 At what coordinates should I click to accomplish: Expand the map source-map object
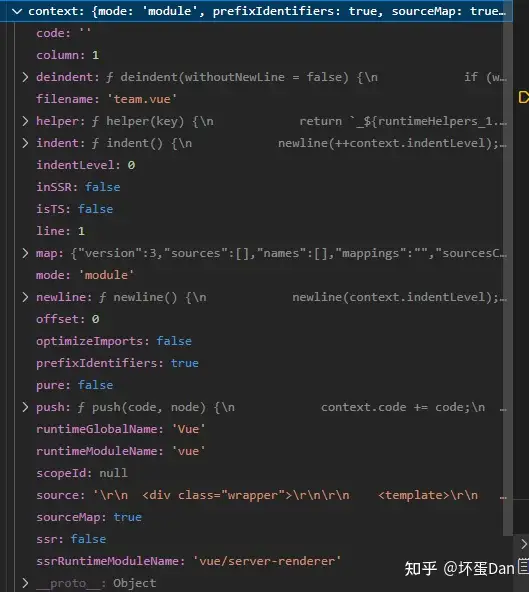click(x=25, y=253)
